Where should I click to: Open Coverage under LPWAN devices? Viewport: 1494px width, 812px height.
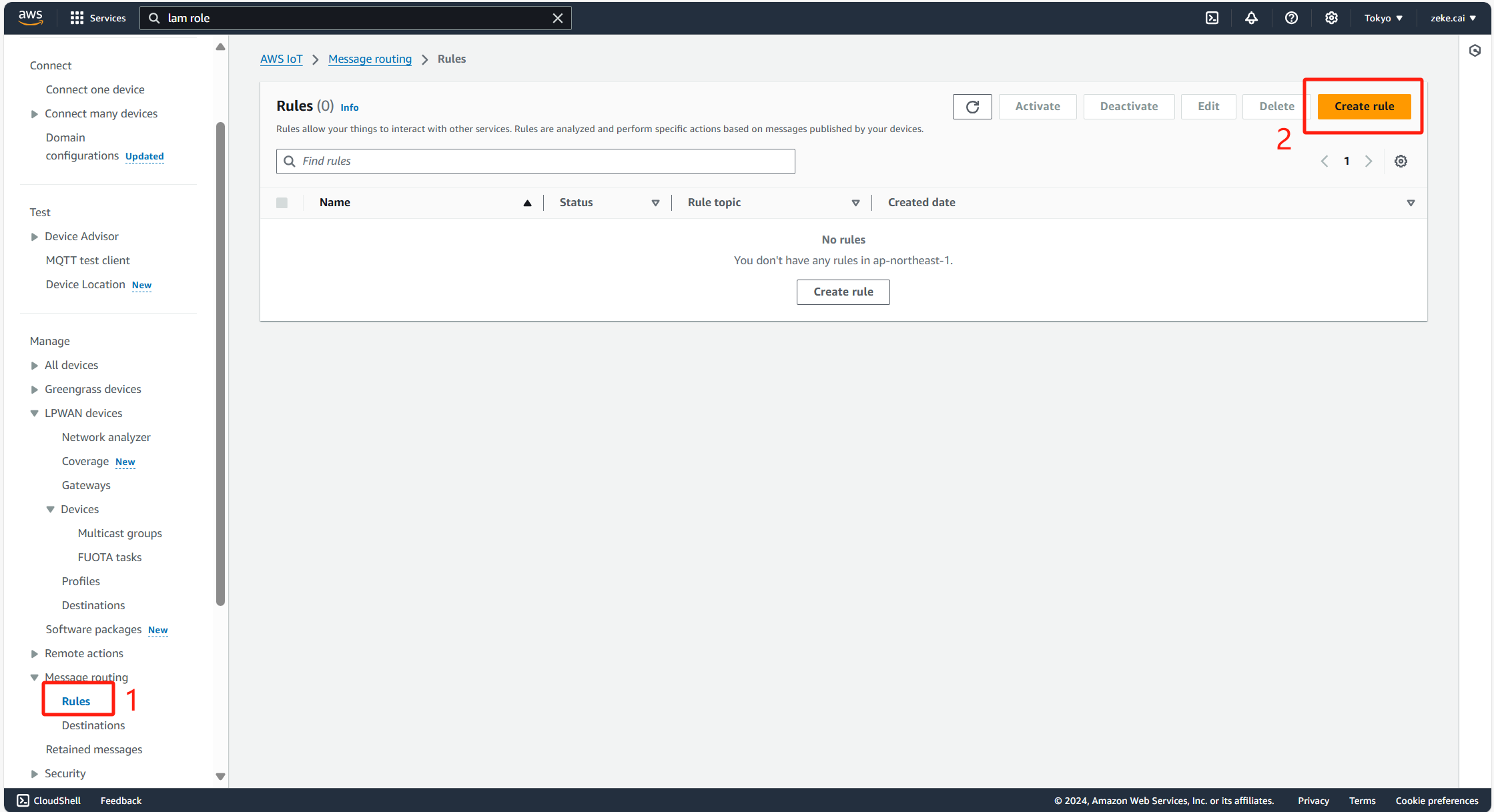point(85,461)
